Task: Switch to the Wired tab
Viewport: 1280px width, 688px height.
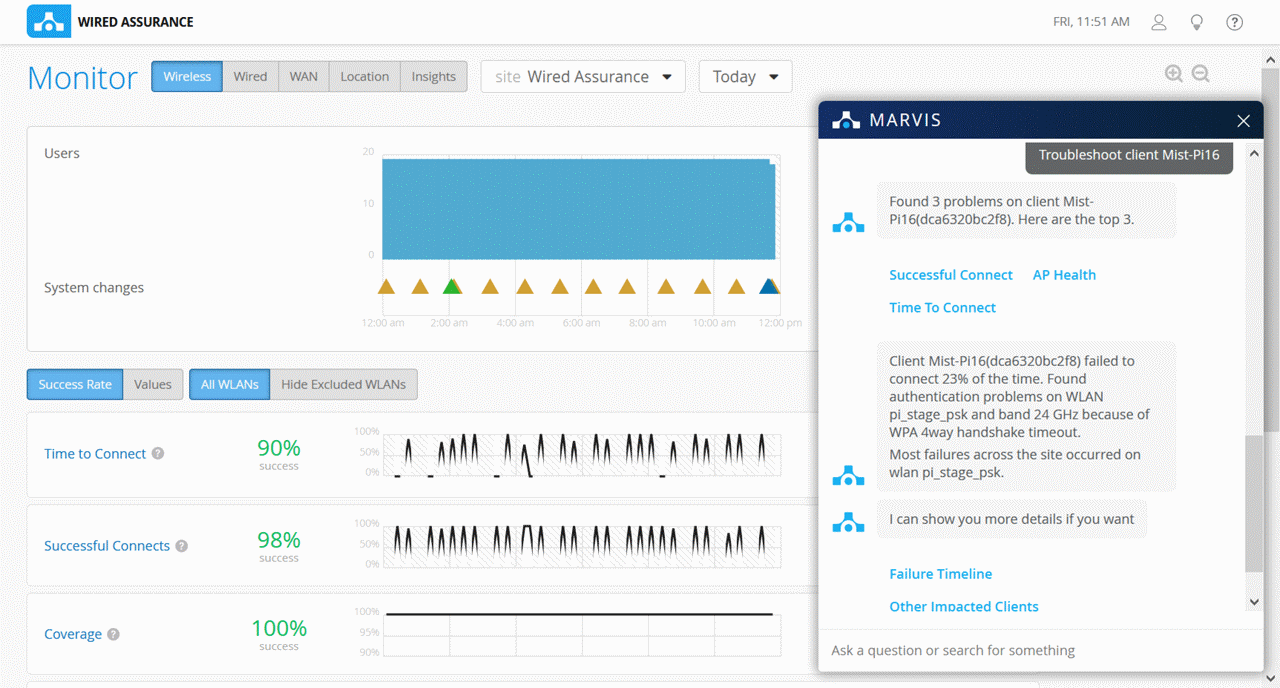Action: [250, 77]
